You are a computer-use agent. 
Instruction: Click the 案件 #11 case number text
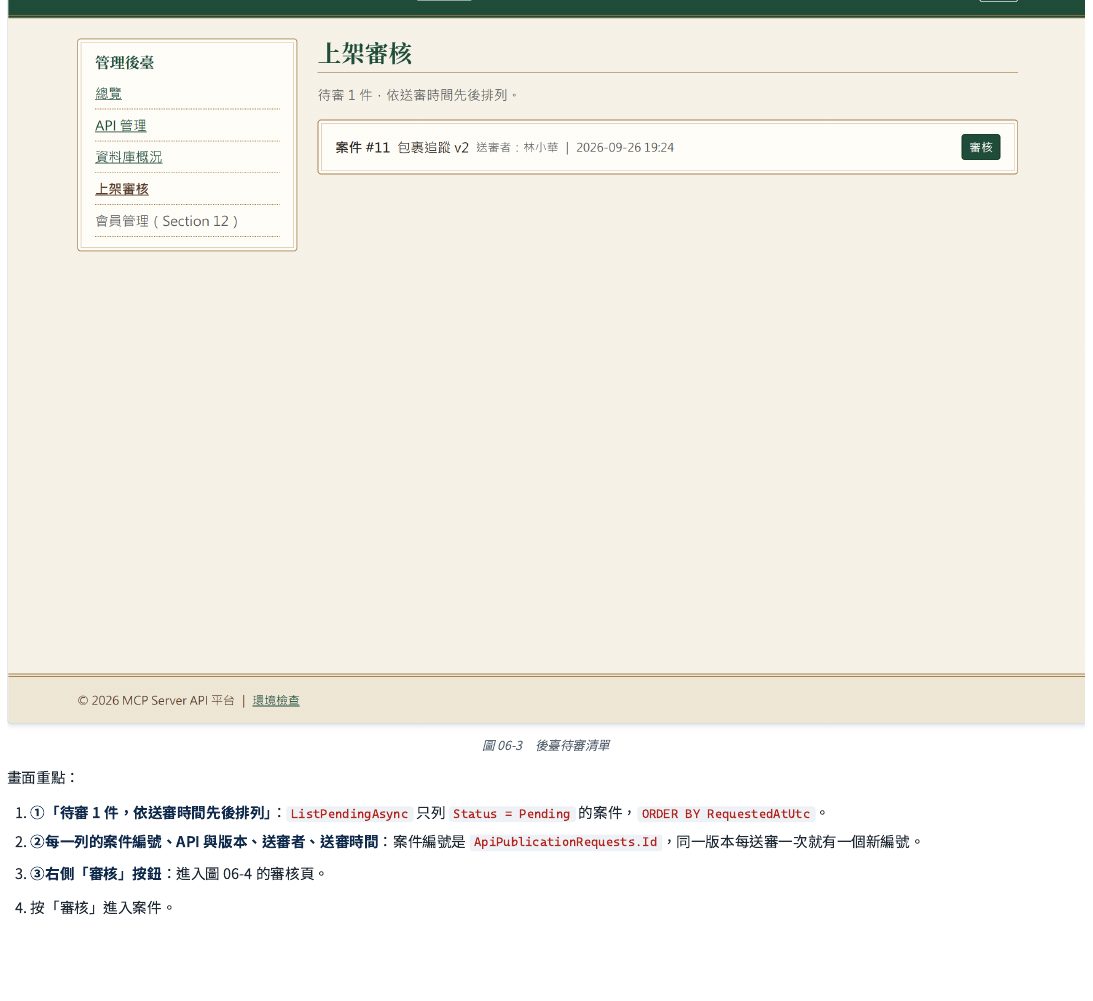[362, 147]
